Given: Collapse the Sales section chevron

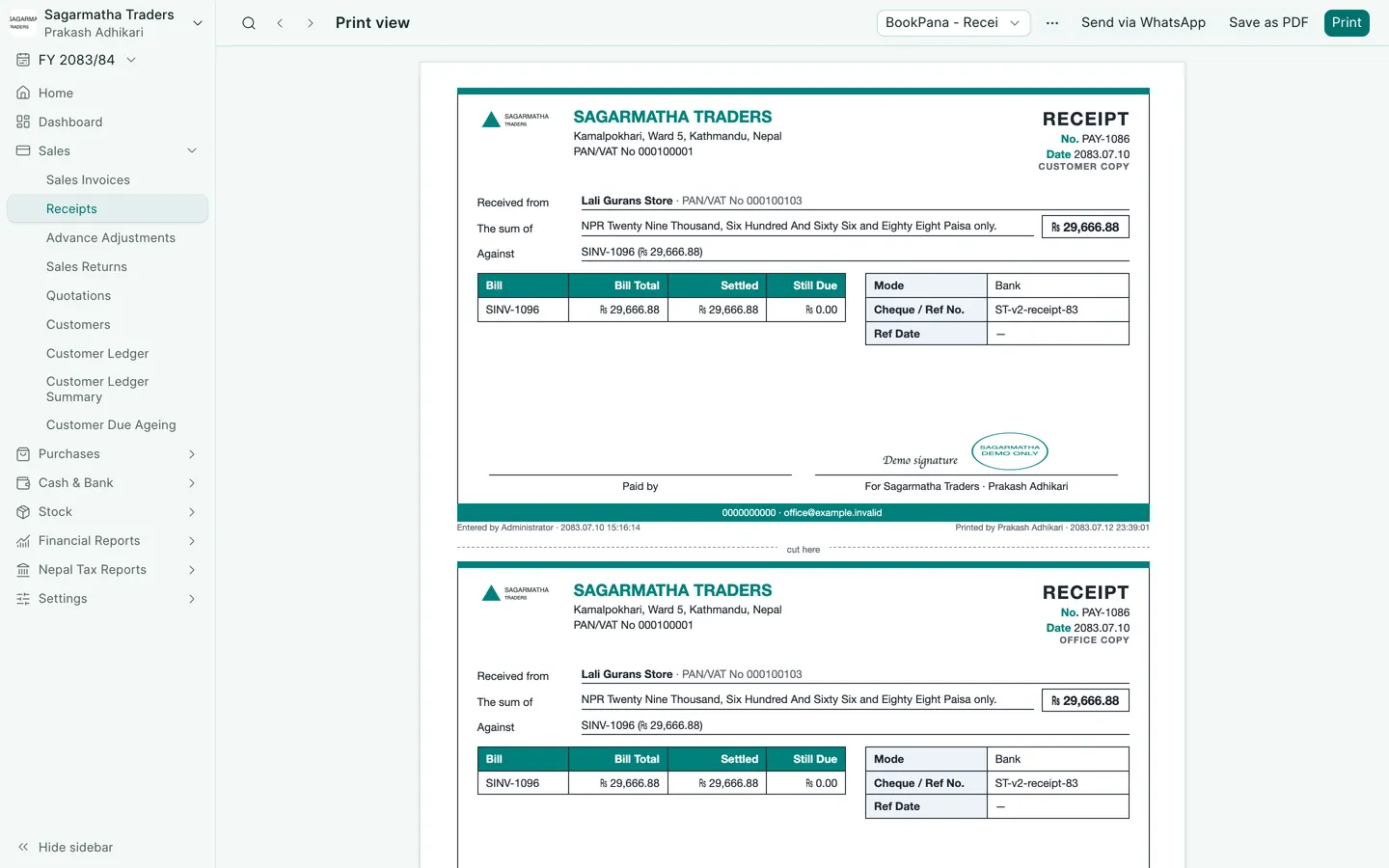Looking at the screenshot, I should (x=192, y=151).
